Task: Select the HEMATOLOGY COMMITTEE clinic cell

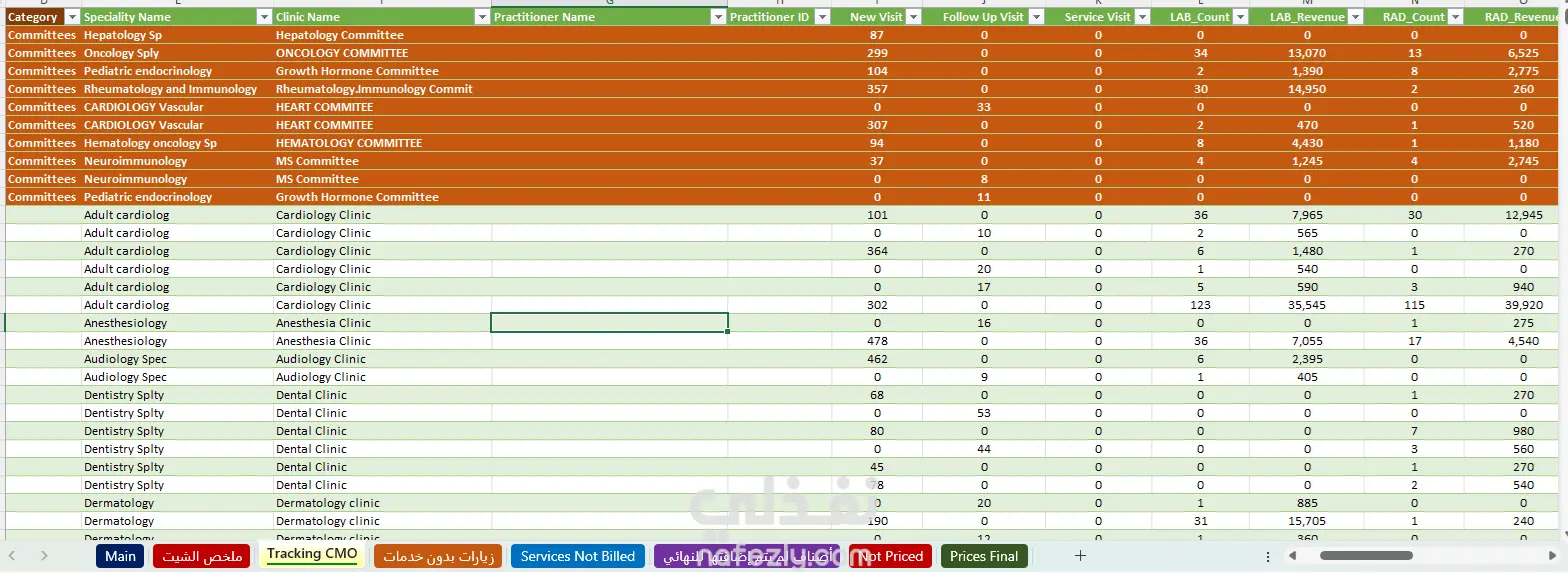Action: point(382,143)
